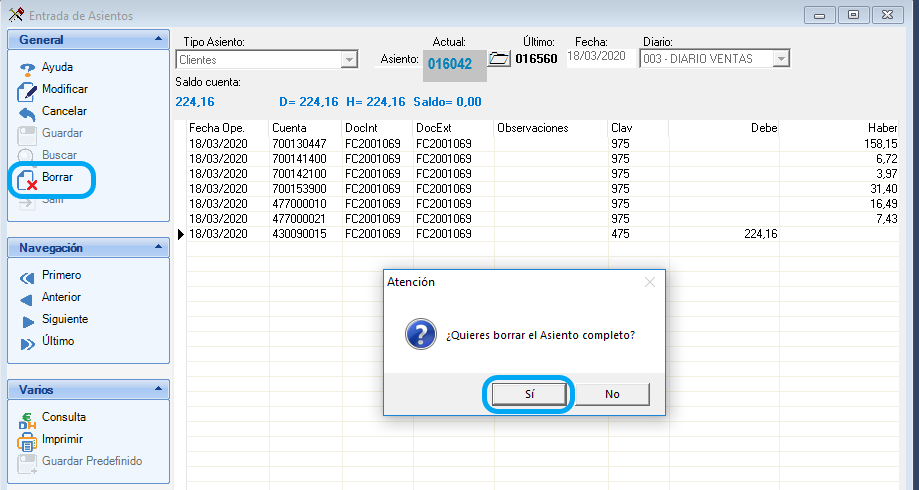The width and height of the screenshot is (919, 490).
Task: Click the Cancelar undo arrow icon
Action: 27,113
